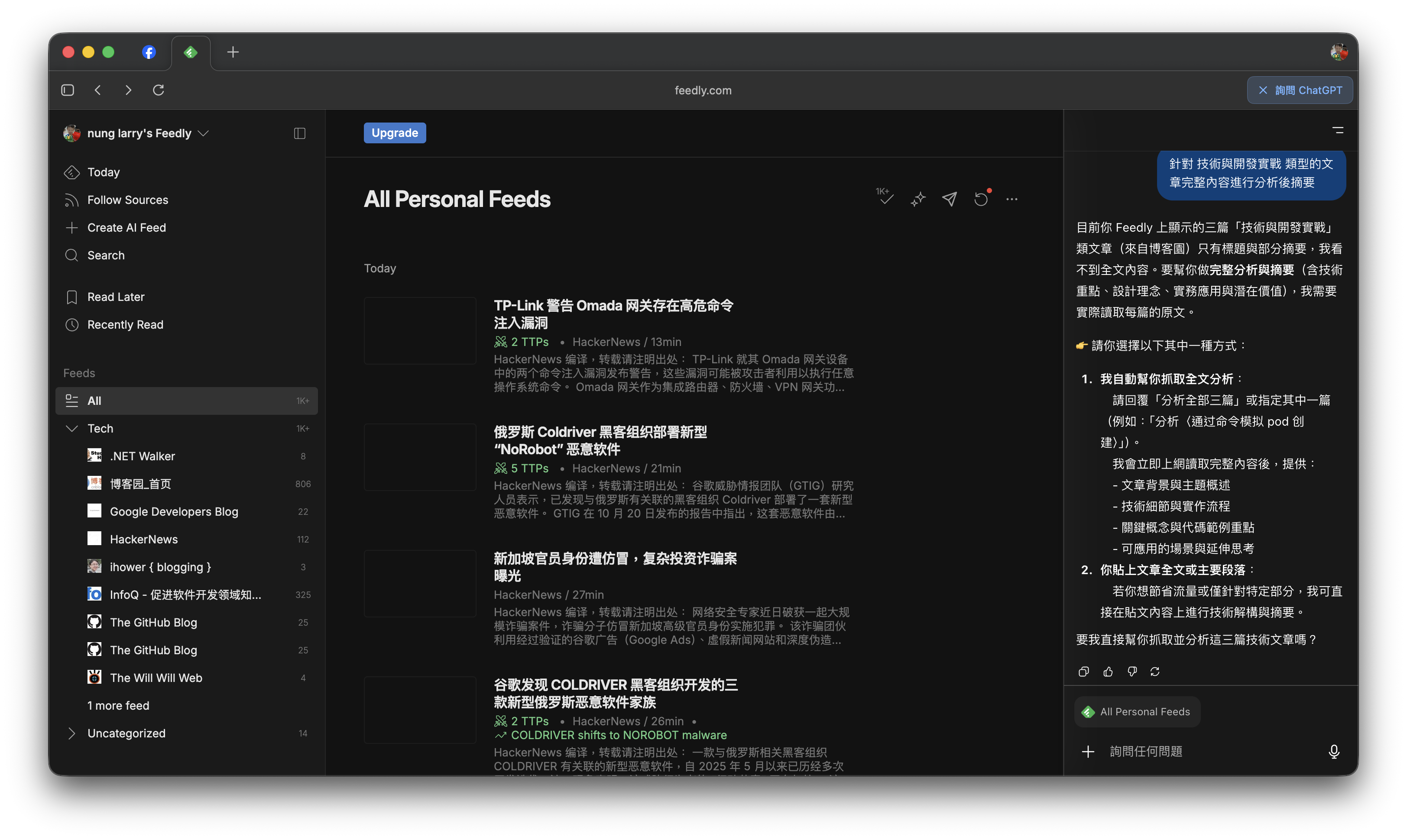Screen dimensions: 1407x840
Task: Click thumbs up on ChatGPT response
Action: [x=1108, y=671]
